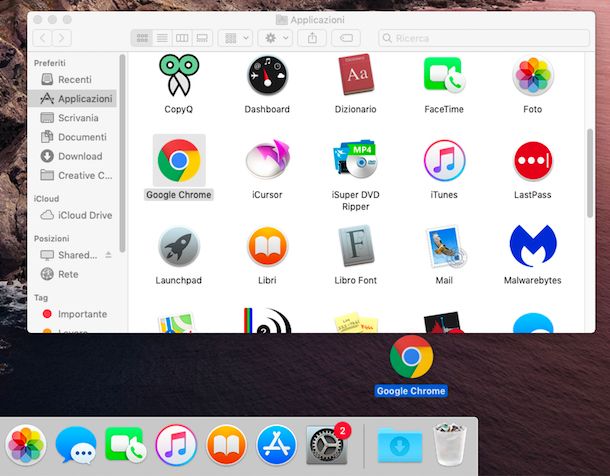Open Creative Cloud folder in sidebar

[x=72, y=175]
